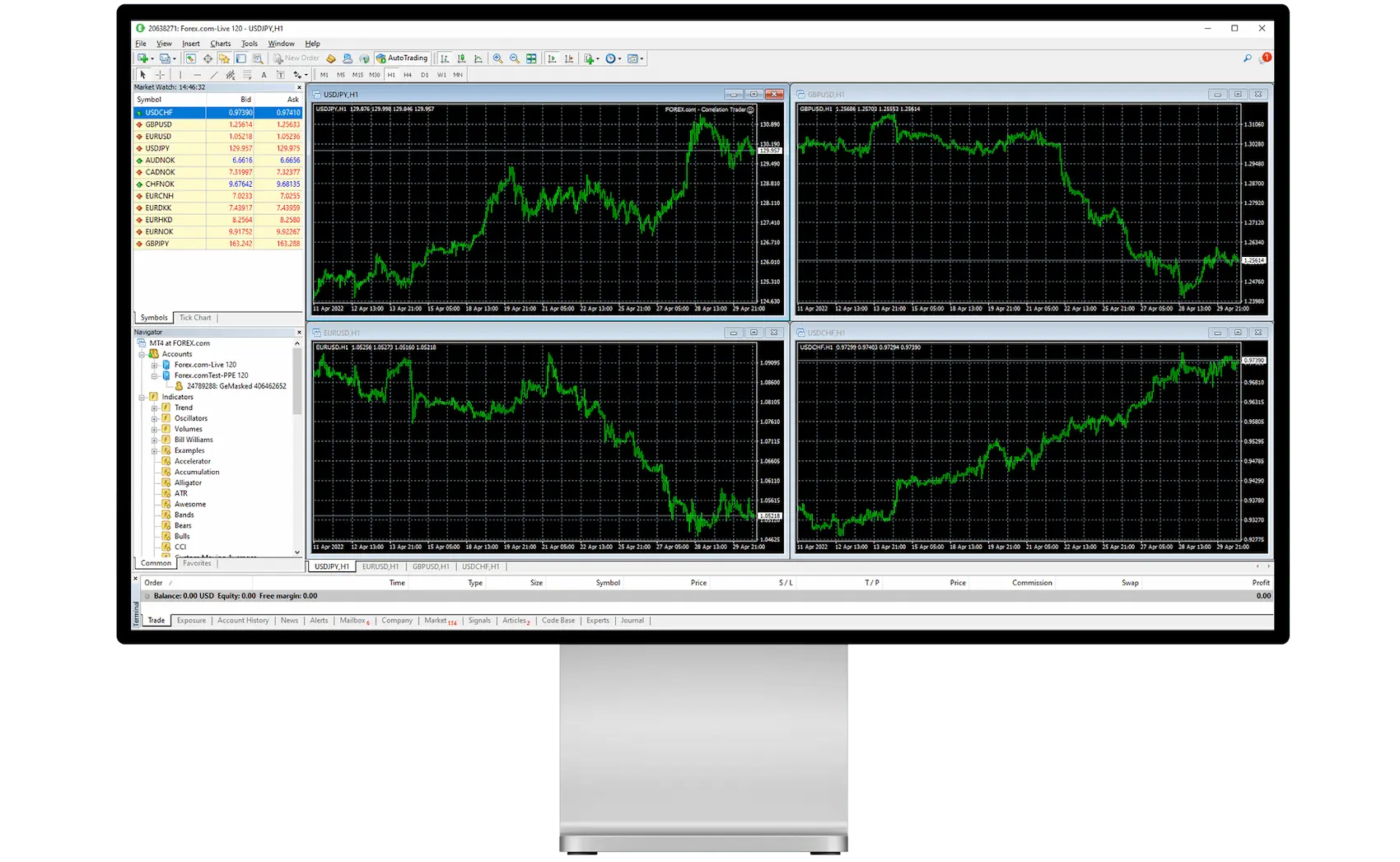Select the Alligator indicator
This screenshot has width=1400, height=862.
point(188,482)
